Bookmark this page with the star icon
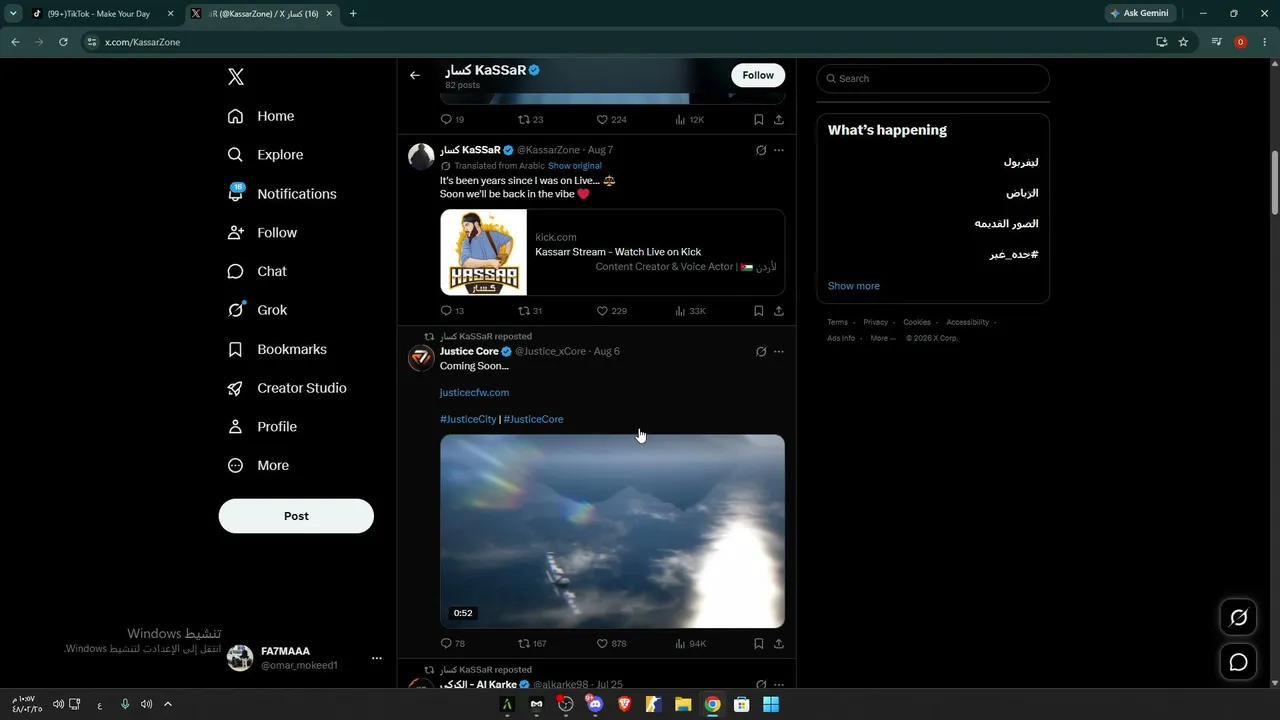 [1183, 42]
